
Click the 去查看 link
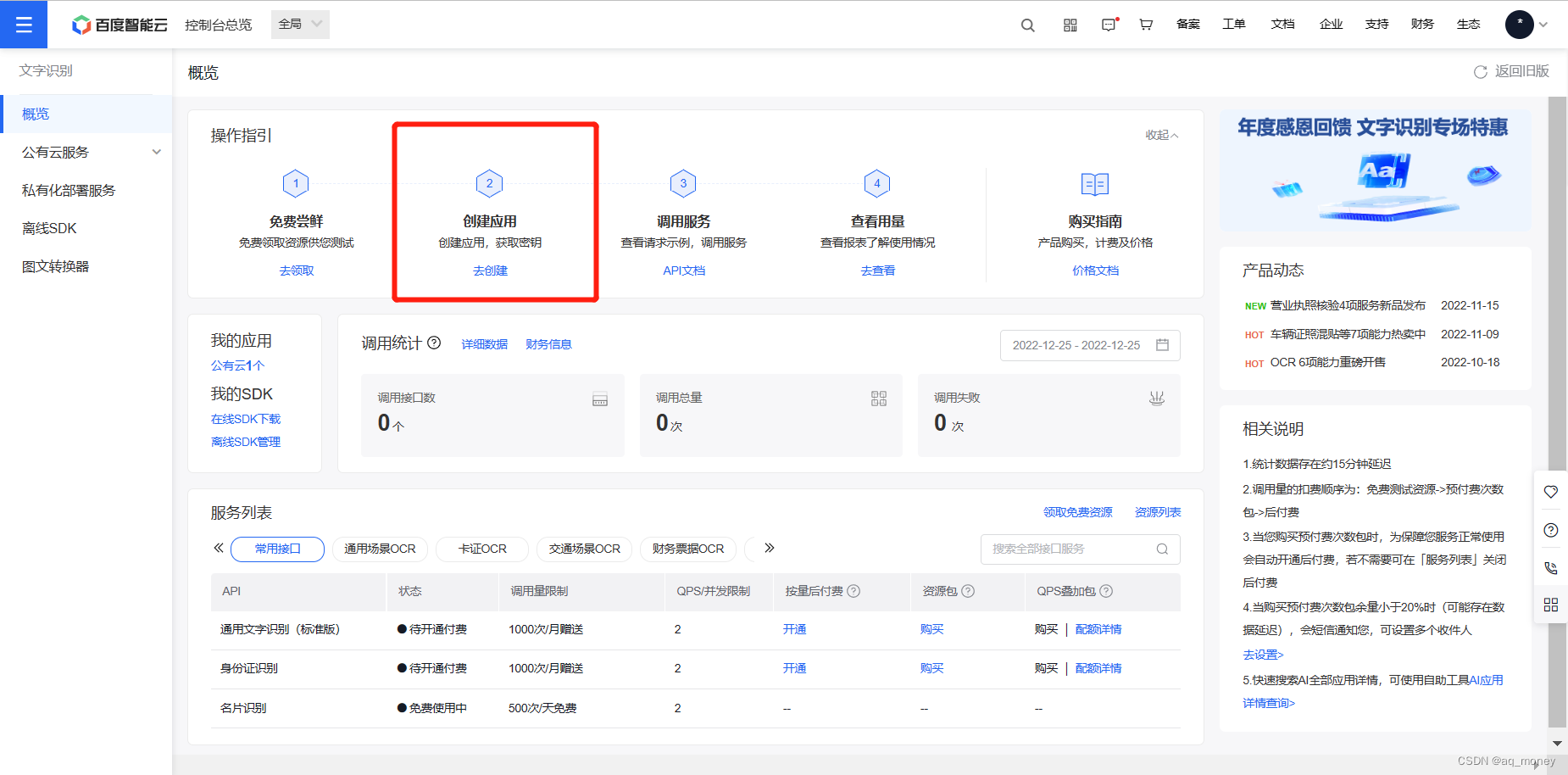[x=878, y=270]
